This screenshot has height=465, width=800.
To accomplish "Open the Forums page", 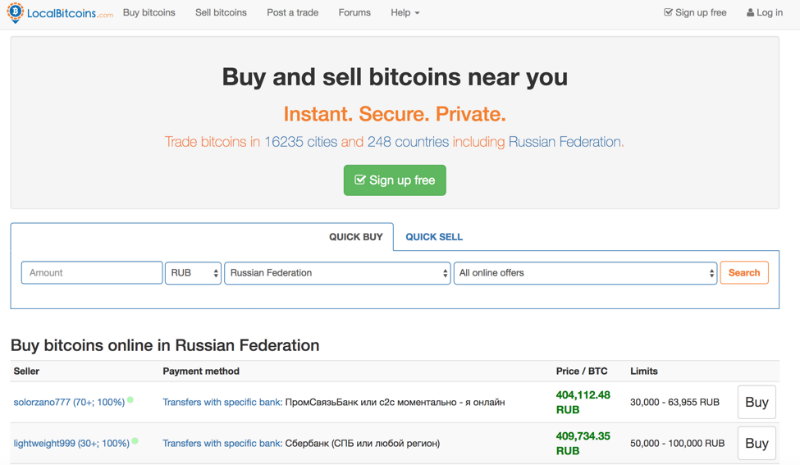I will tap(355, 13).
